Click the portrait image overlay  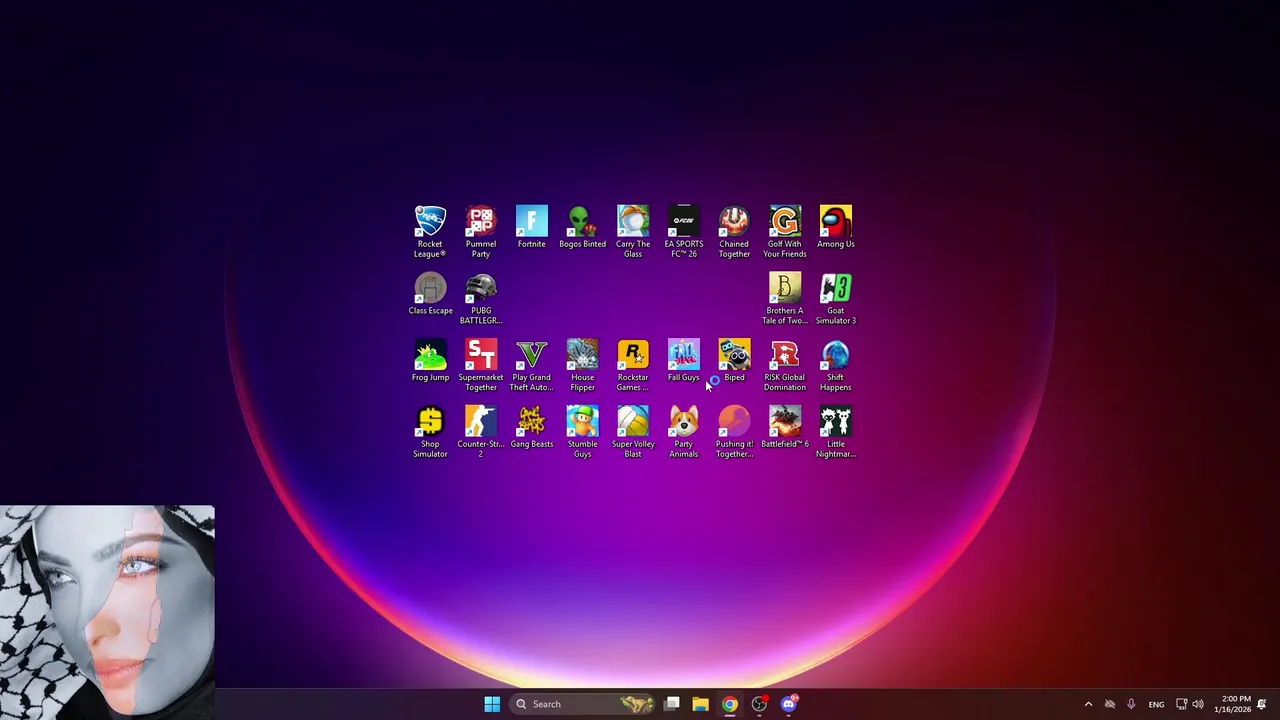[107, 611]
